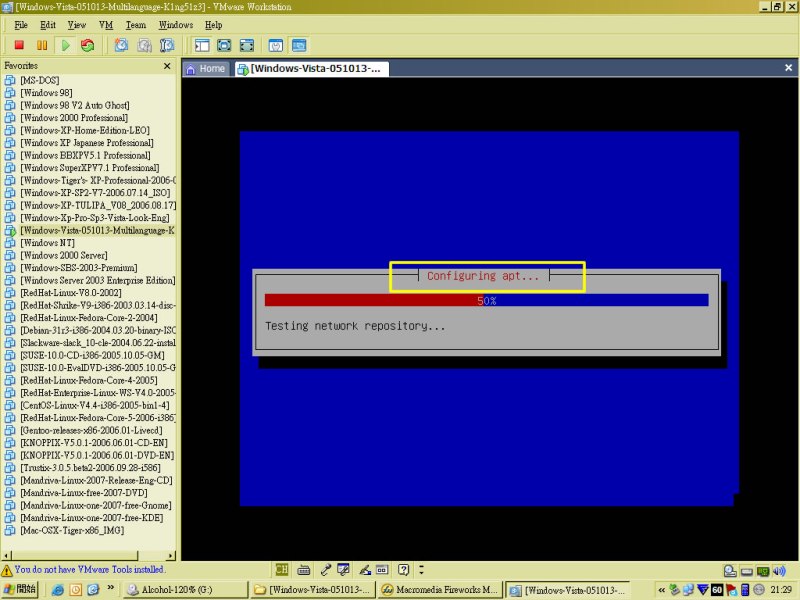Image resolution: width=800 pixels, height=600 pixels.
Task: Click the keyboard icon on the language bar
Action: click(304, 569)
